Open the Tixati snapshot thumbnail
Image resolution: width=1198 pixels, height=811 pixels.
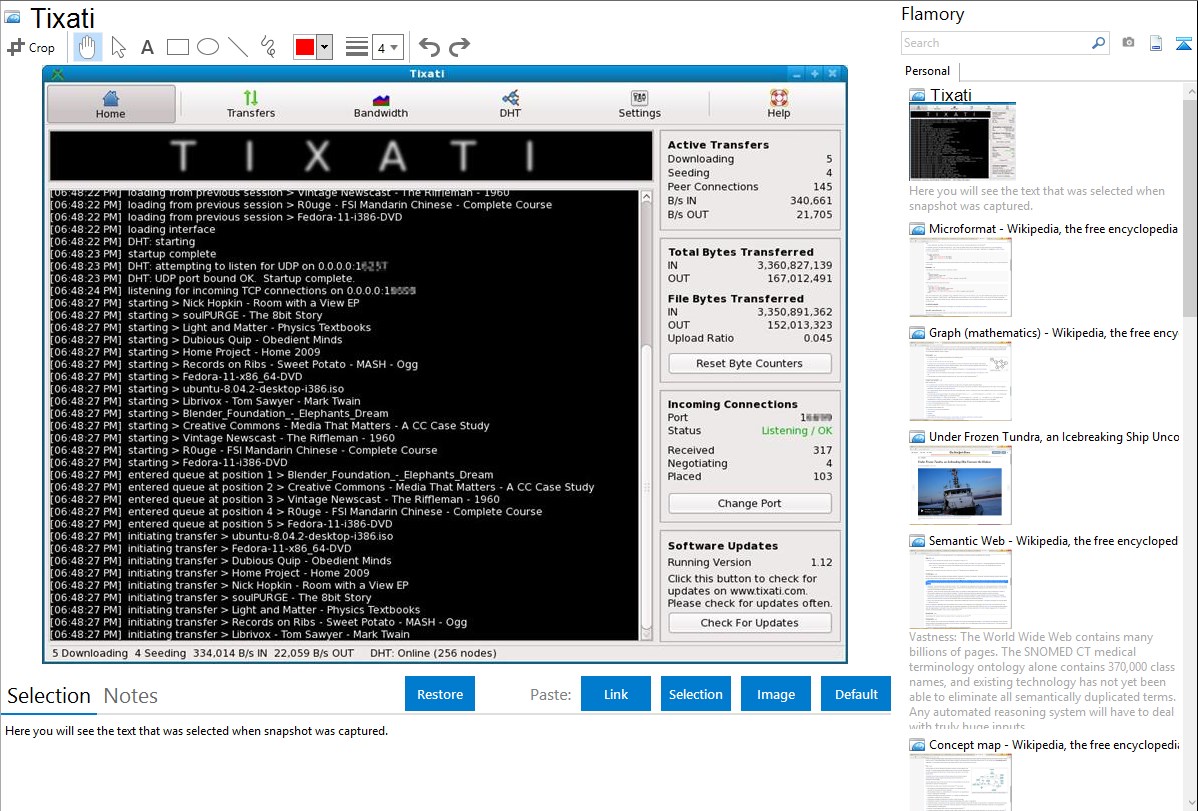962,141
